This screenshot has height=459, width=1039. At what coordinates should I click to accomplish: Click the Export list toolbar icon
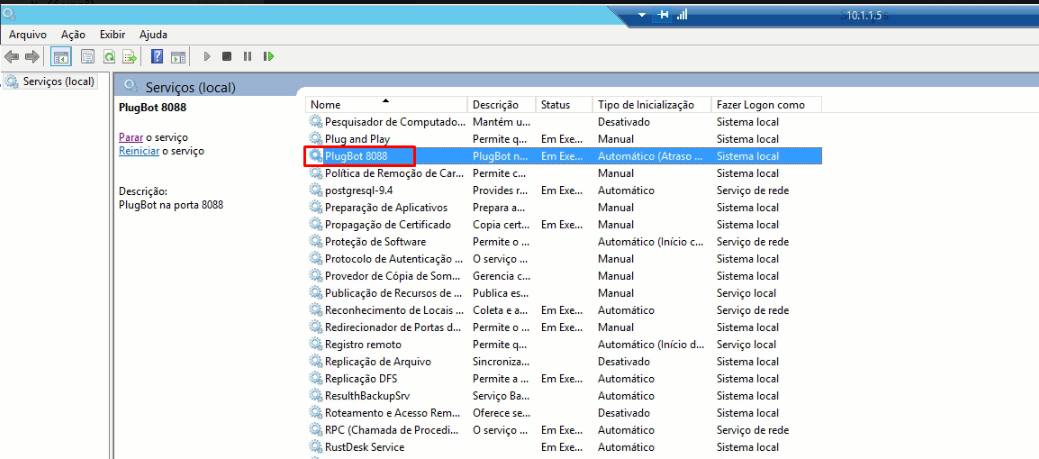131,57
